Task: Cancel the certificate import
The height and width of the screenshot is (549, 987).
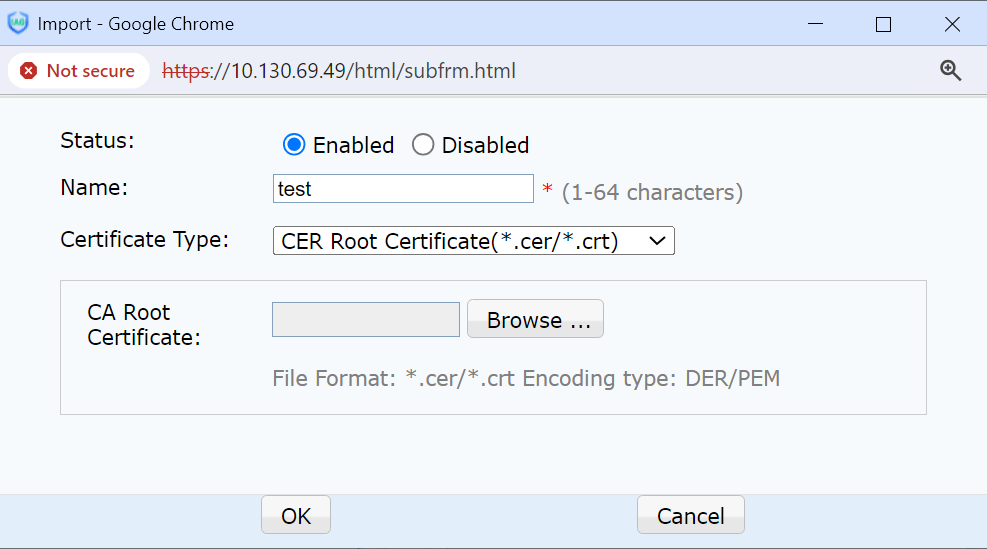Action: (x=690, y=515)
